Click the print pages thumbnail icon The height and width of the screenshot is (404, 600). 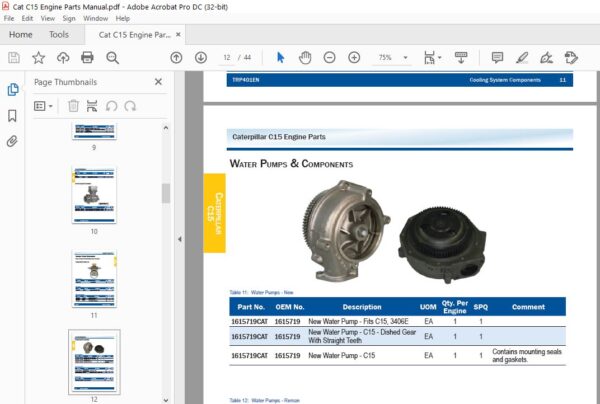(x=92, y=106)
